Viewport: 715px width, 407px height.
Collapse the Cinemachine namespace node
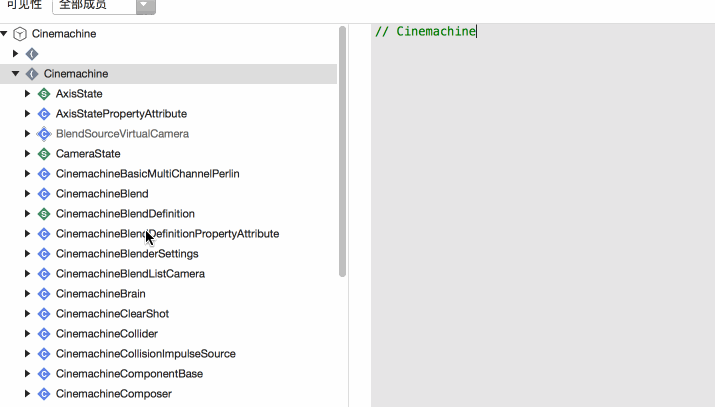pos(16,74)
